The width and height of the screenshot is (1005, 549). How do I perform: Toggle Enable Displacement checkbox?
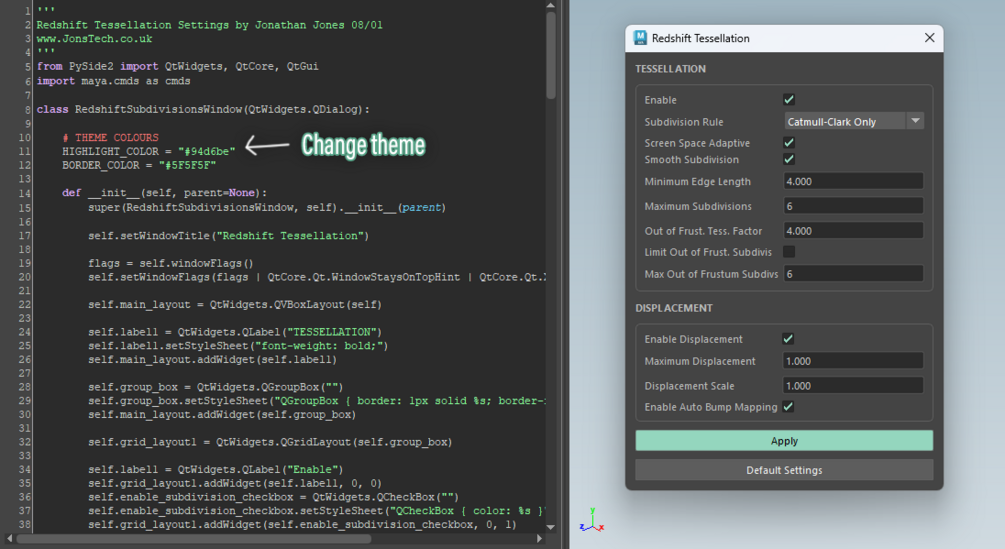click(x=788, y=338)
